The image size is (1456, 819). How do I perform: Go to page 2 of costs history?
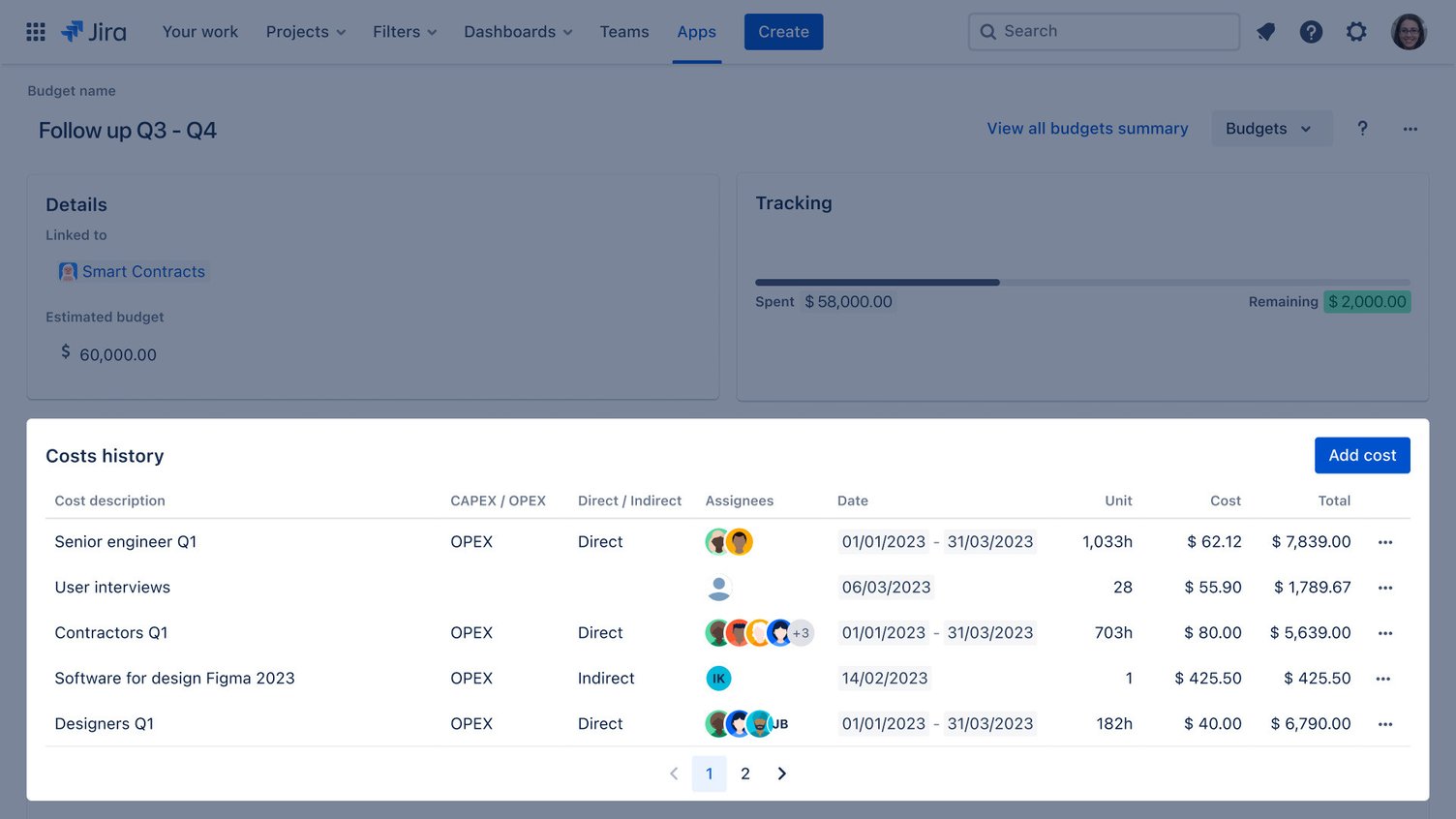[x=744, y=773]
